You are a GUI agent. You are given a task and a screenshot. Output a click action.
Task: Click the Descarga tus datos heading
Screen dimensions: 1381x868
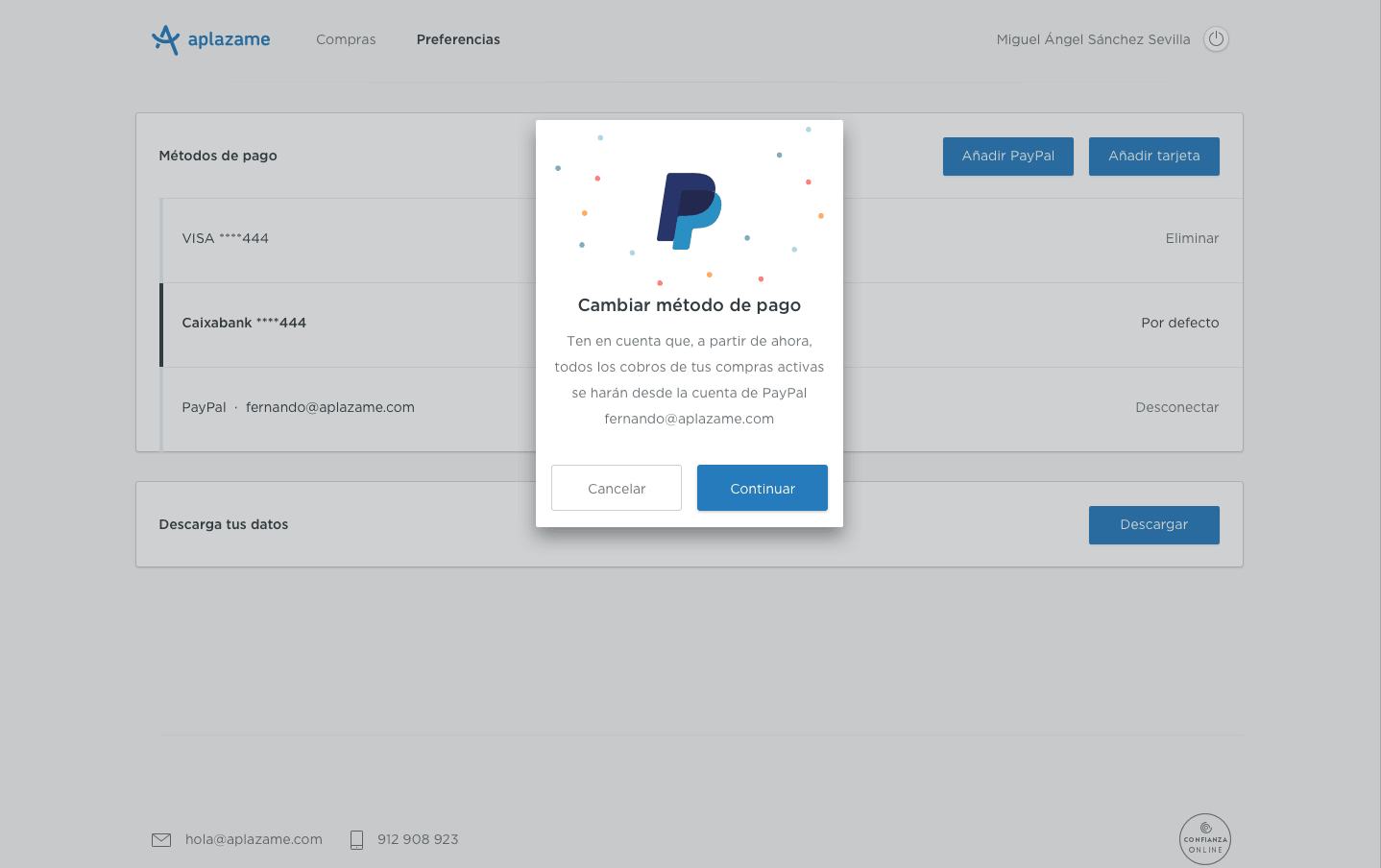point(224,524)
